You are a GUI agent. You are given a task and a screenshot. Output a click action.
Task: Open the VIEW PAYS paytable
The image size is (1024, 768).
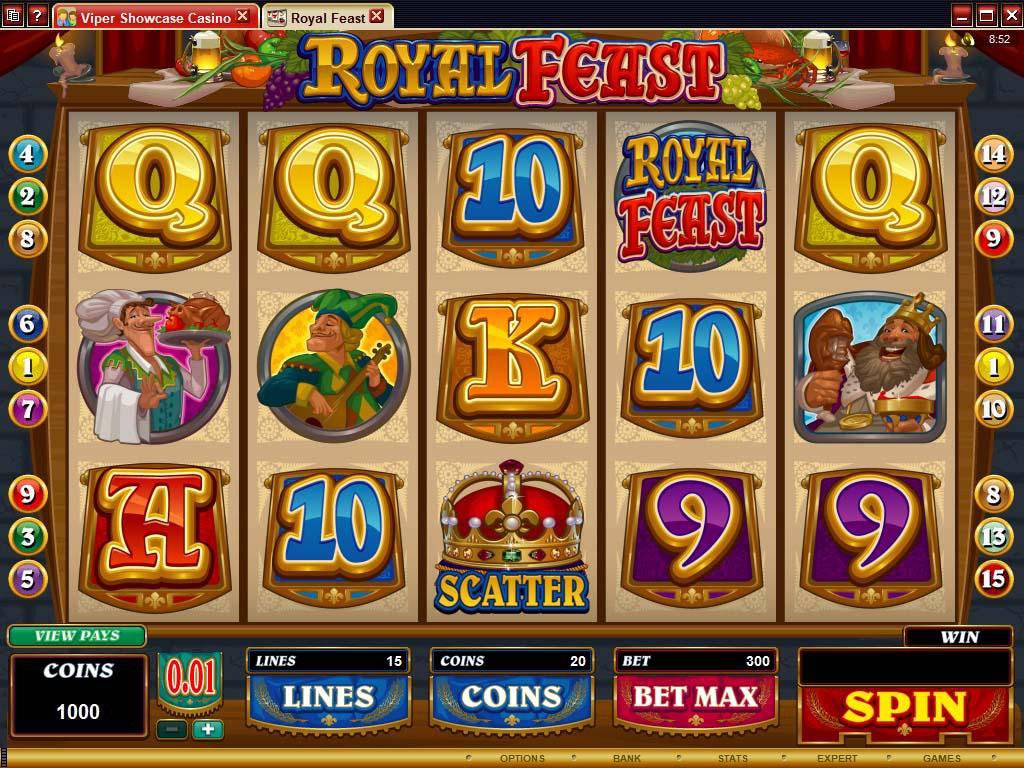point(77,635)
